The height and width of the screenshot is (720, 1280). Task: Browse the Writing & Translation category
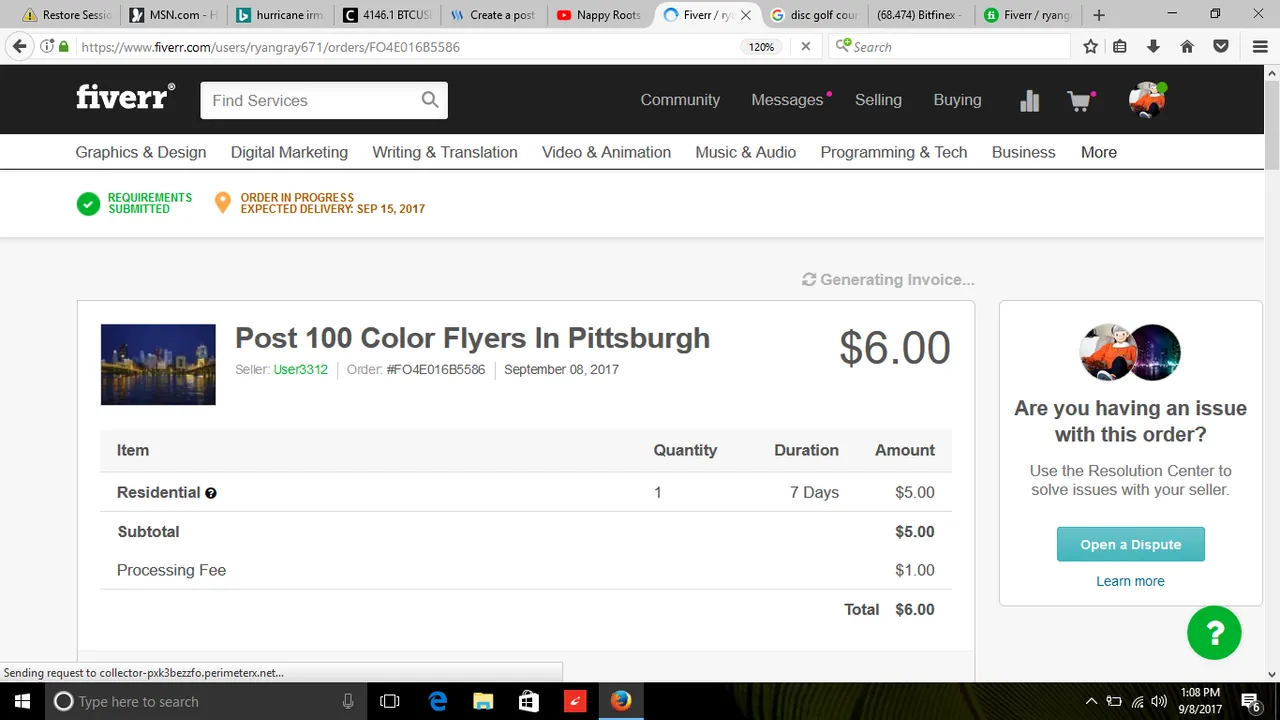click(x=445, y=152)
